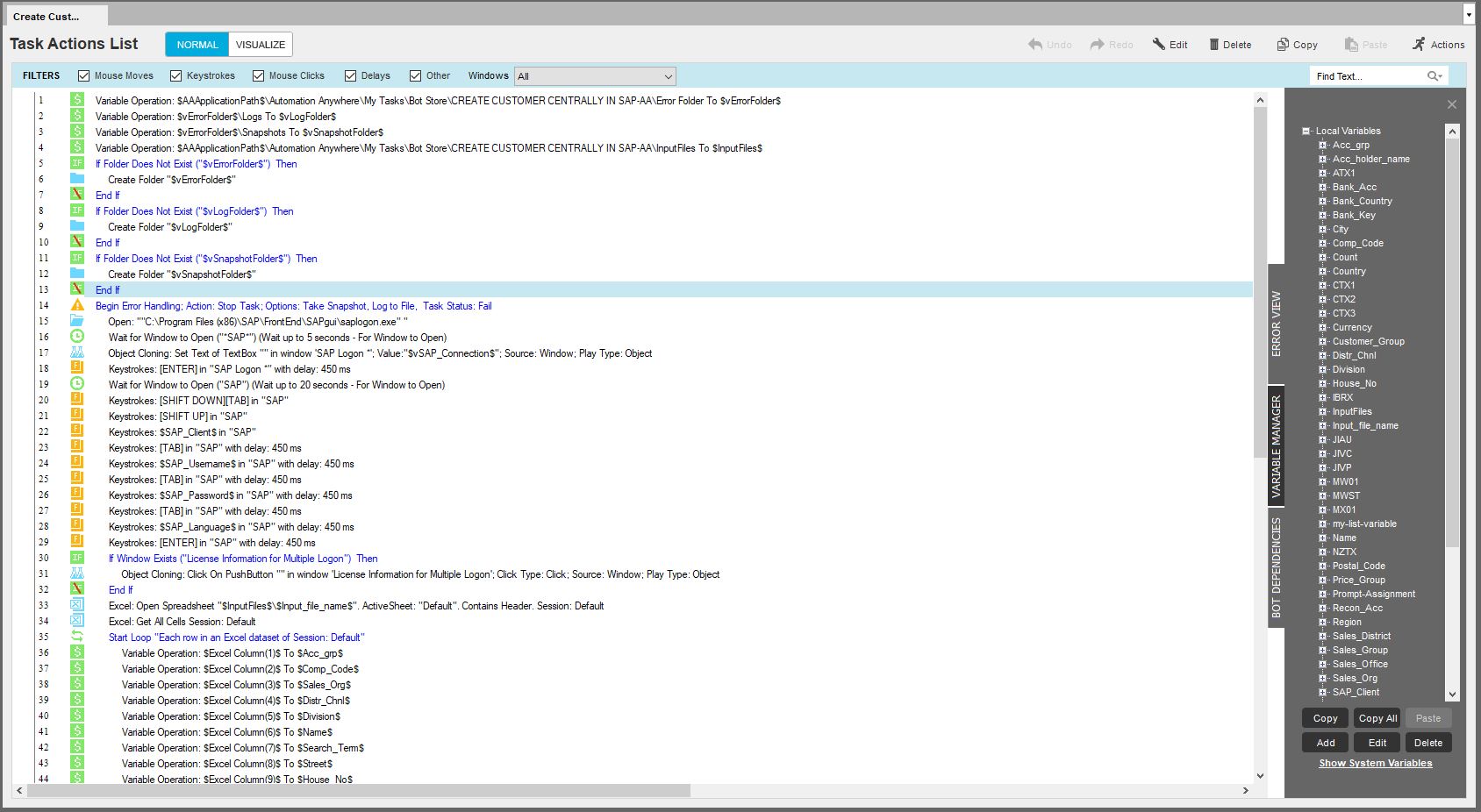Click the Copy icon in top toolbar

(x=1283, y=45)
